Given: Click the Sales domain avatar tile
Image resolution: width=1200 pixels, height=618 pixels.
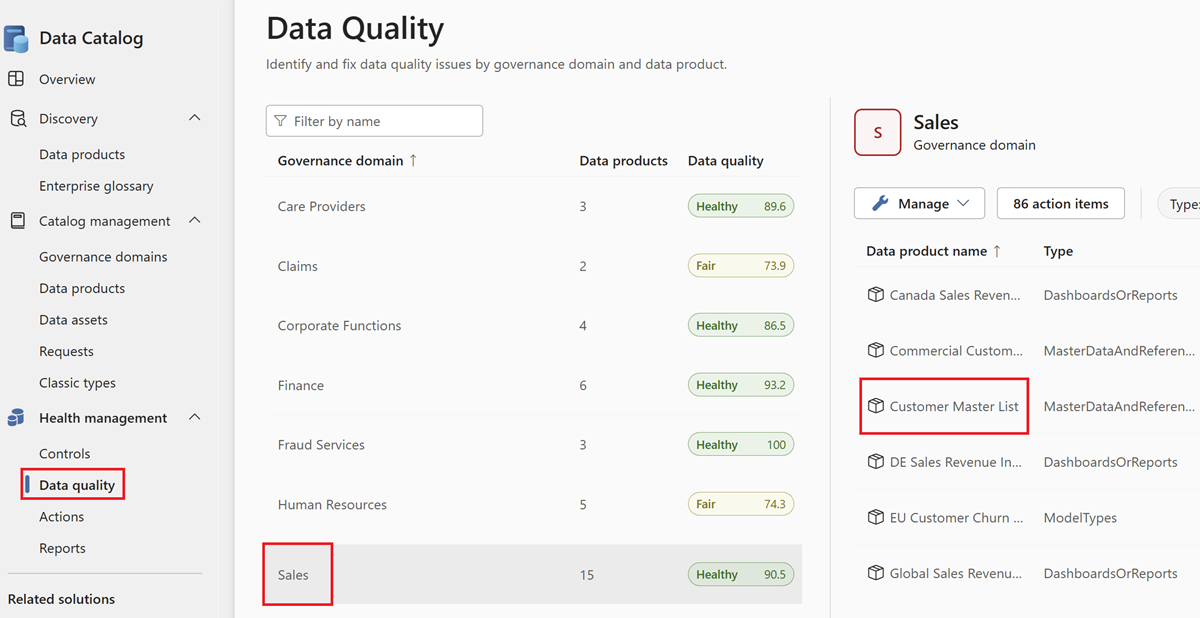Looking at the screenshot, I should point(878,133).
